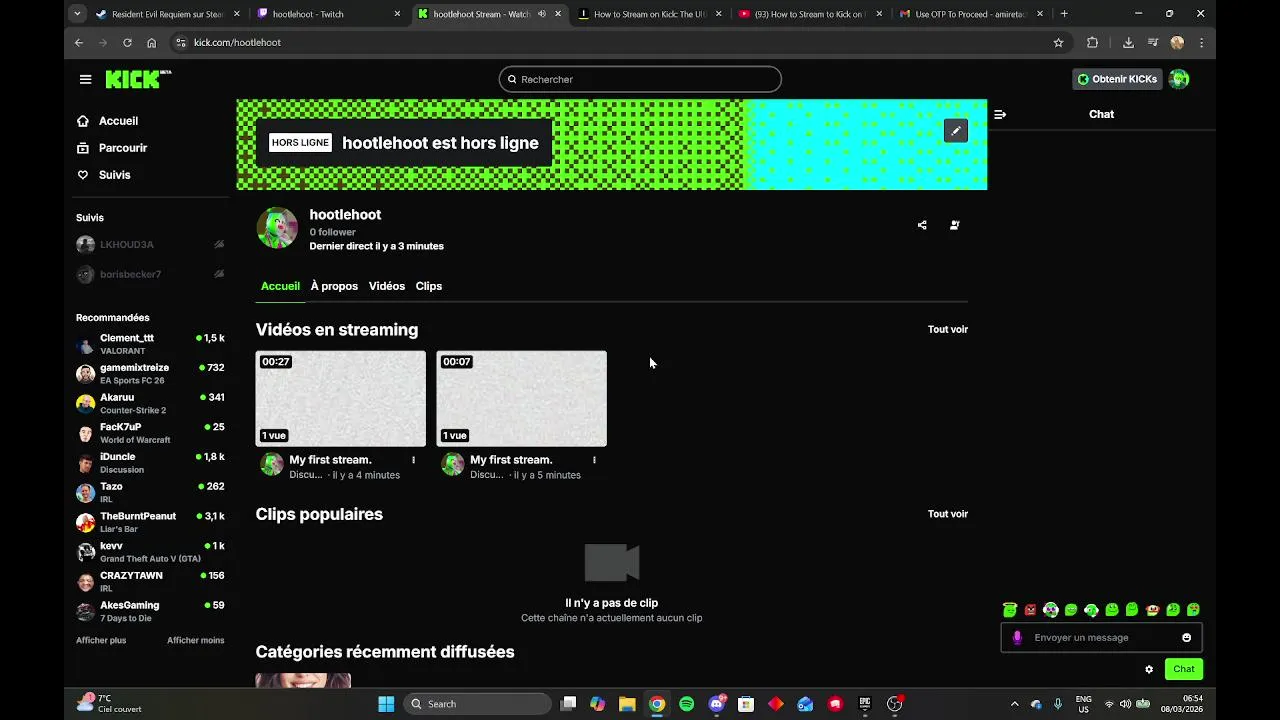Viewport: 1280px width, 720px height.
Task: Open the weather widget in taskbar
Action: pyautogui.click(x=110, y=704)
